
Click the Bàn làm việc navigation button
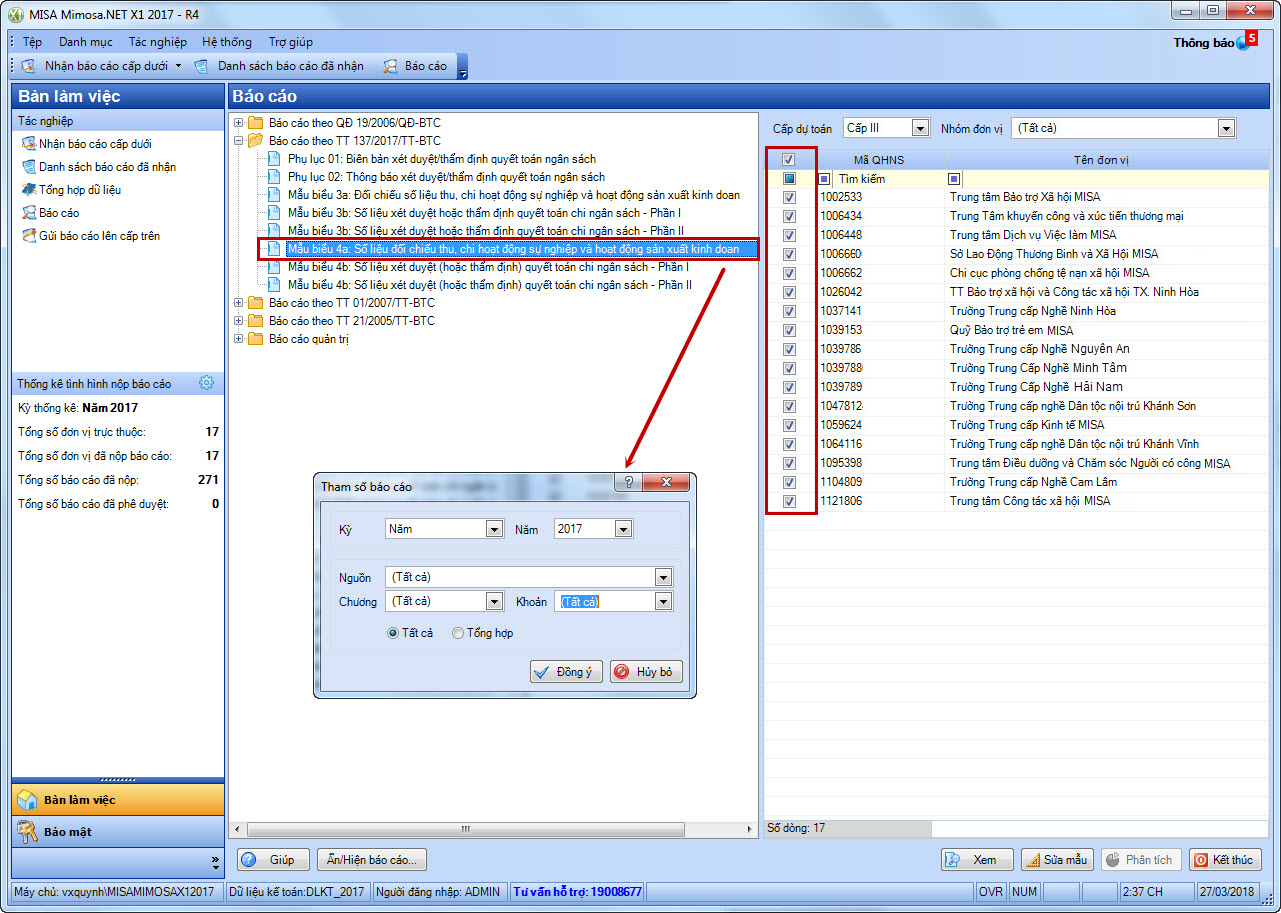(x=118, y=800)
